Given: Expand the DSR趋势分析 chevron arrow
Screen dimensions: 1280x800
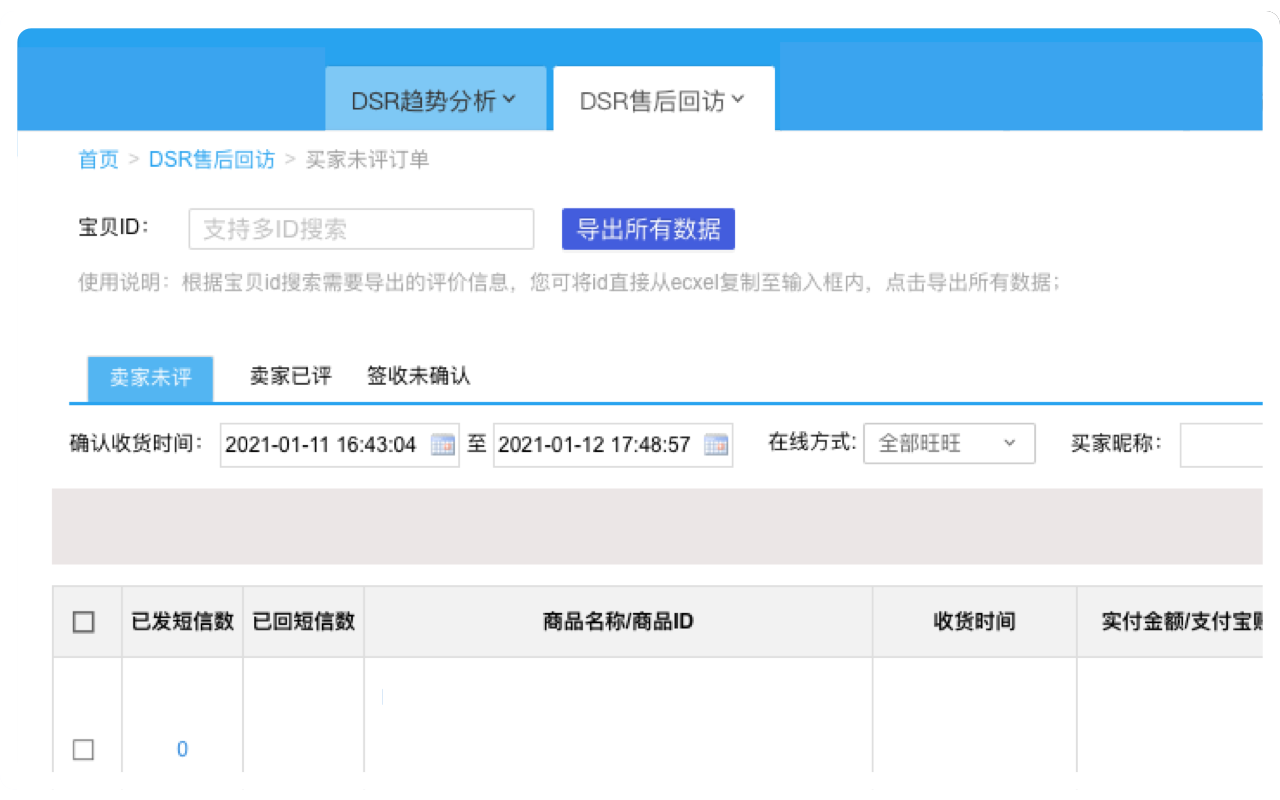Looking at the screenshot, I should pos(509,99).
